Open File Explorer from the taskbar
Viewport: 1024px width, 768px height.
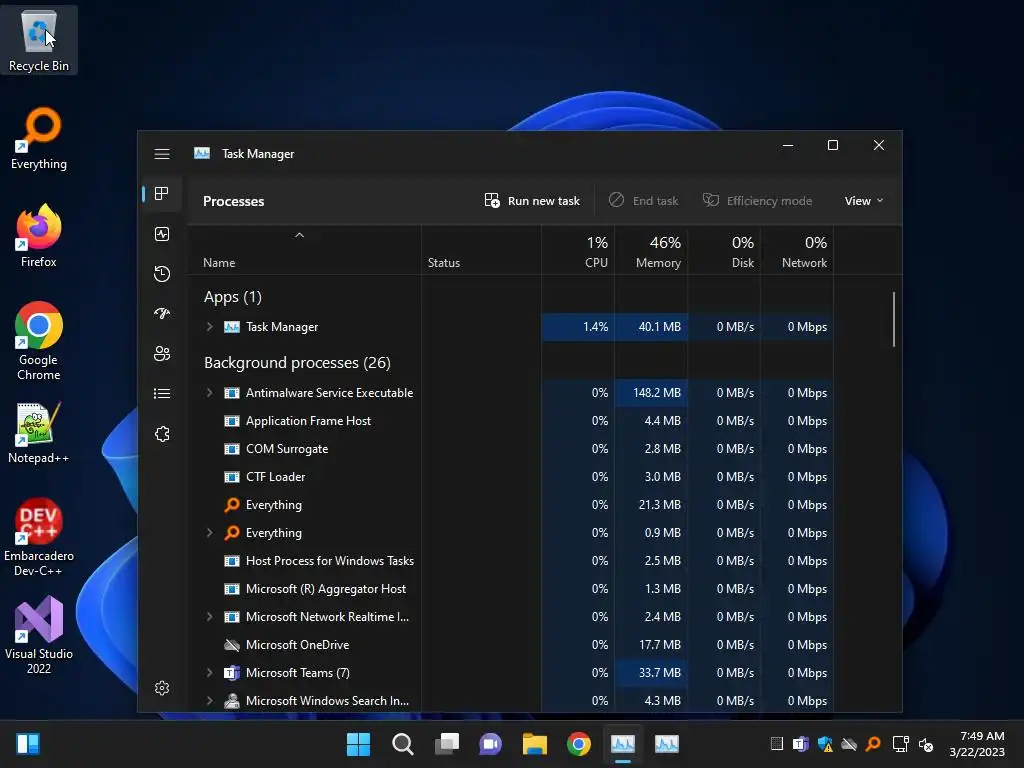(534, 744)
